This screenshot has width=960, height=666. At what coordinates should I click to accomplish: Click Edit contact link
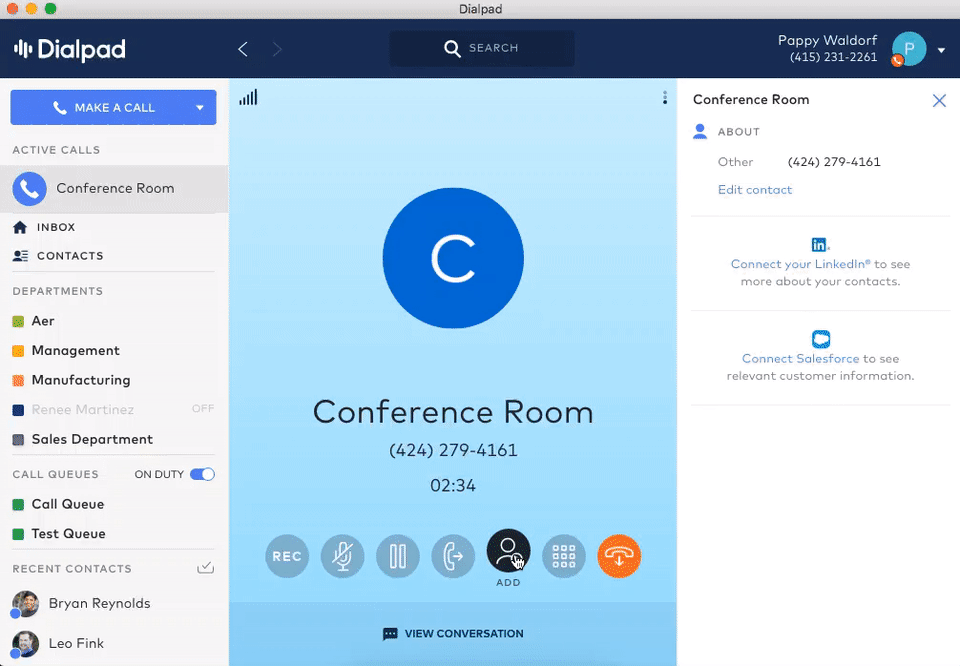pos(754,190)
